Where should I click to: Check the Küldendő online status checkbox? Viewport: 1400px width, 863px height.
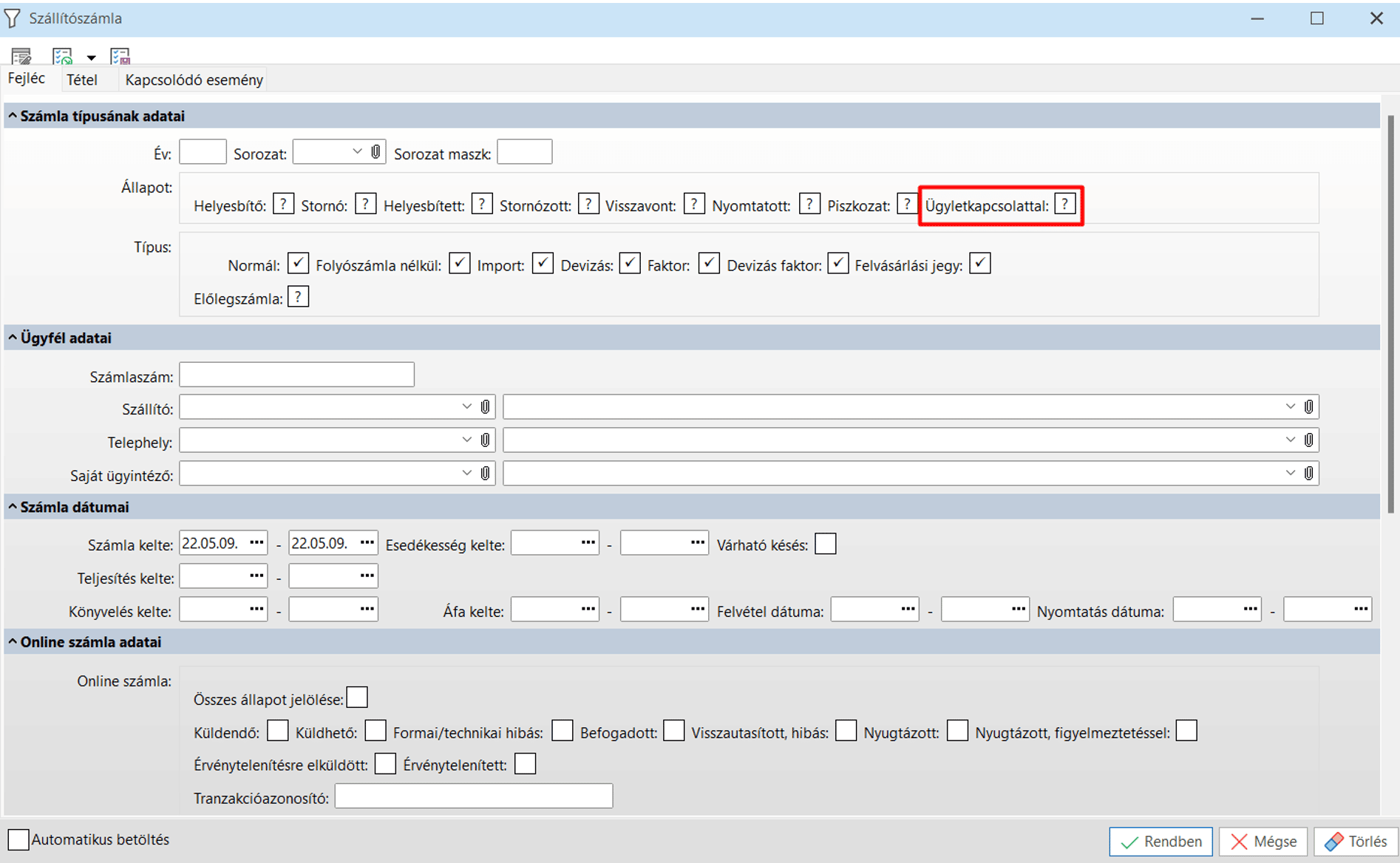(278, 731)
